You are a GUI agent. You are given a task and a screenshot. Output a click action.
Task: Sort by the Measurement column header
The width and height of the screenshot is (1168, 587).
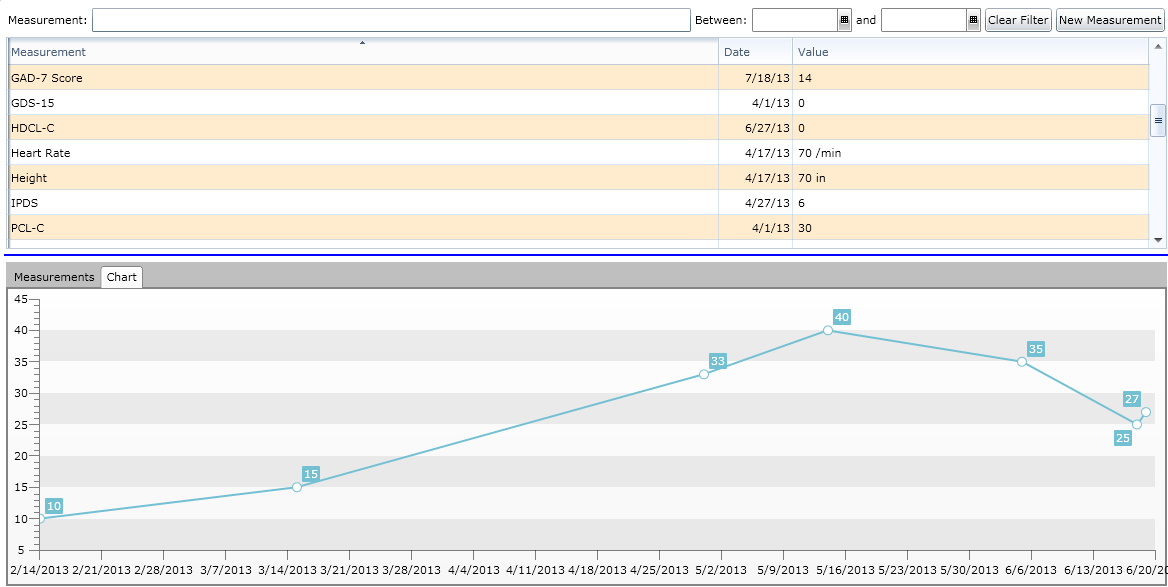click(x=364, y=52)
